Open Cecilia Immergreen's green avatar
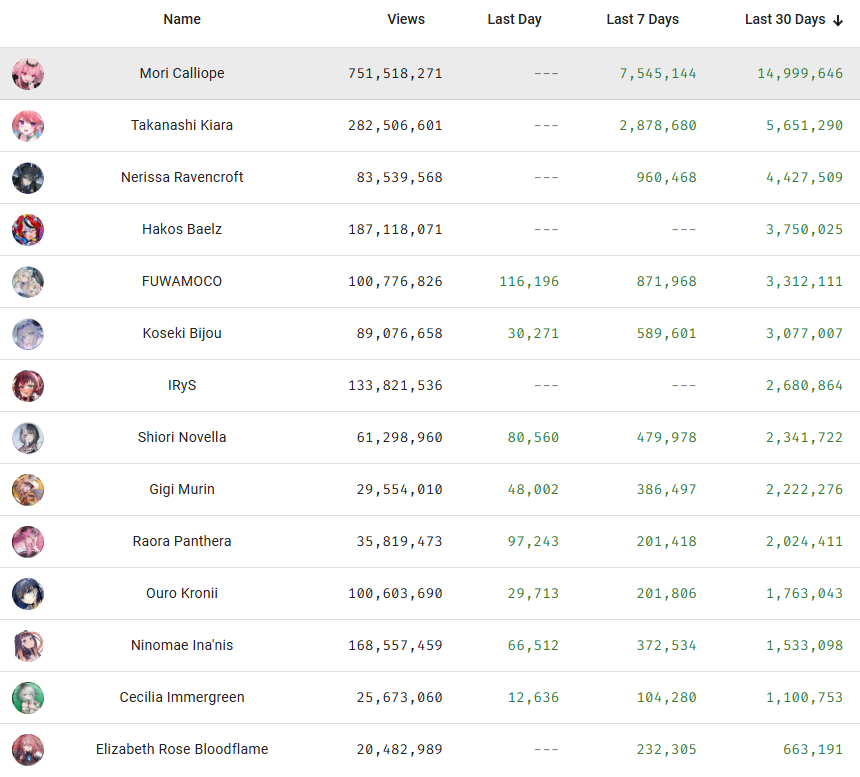 click(x=28, y=697)
